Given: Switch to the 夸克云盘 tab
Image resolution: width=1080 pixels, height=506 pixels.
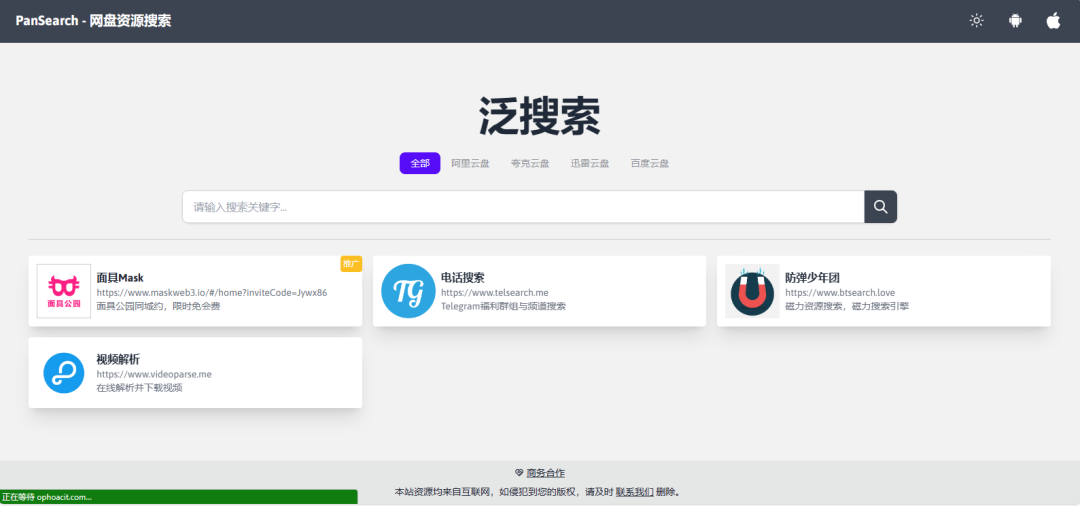Looking at the screenshot, I should point(530,164).
